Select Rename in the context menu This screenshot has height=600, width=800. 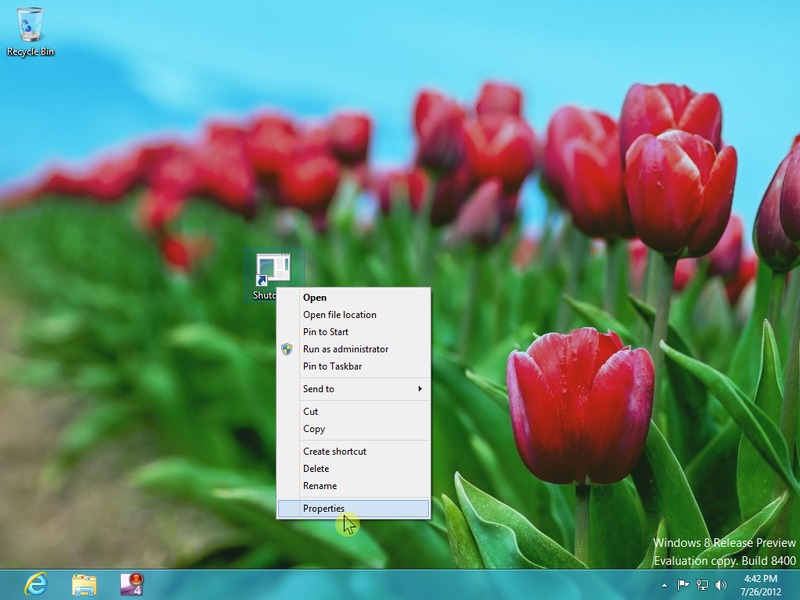point(353,486)
